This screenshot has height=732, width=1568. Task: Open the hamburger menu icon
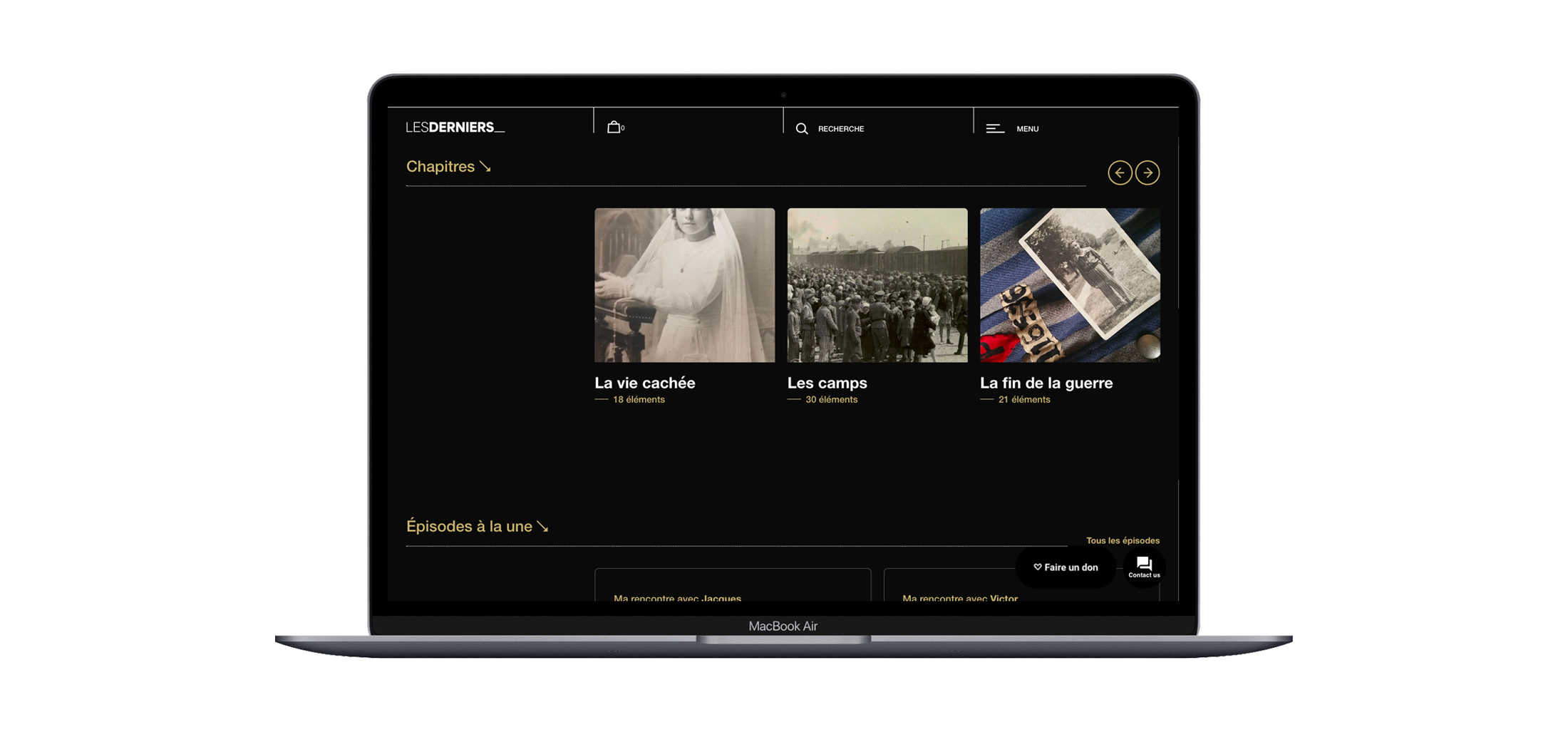[995, 129]
